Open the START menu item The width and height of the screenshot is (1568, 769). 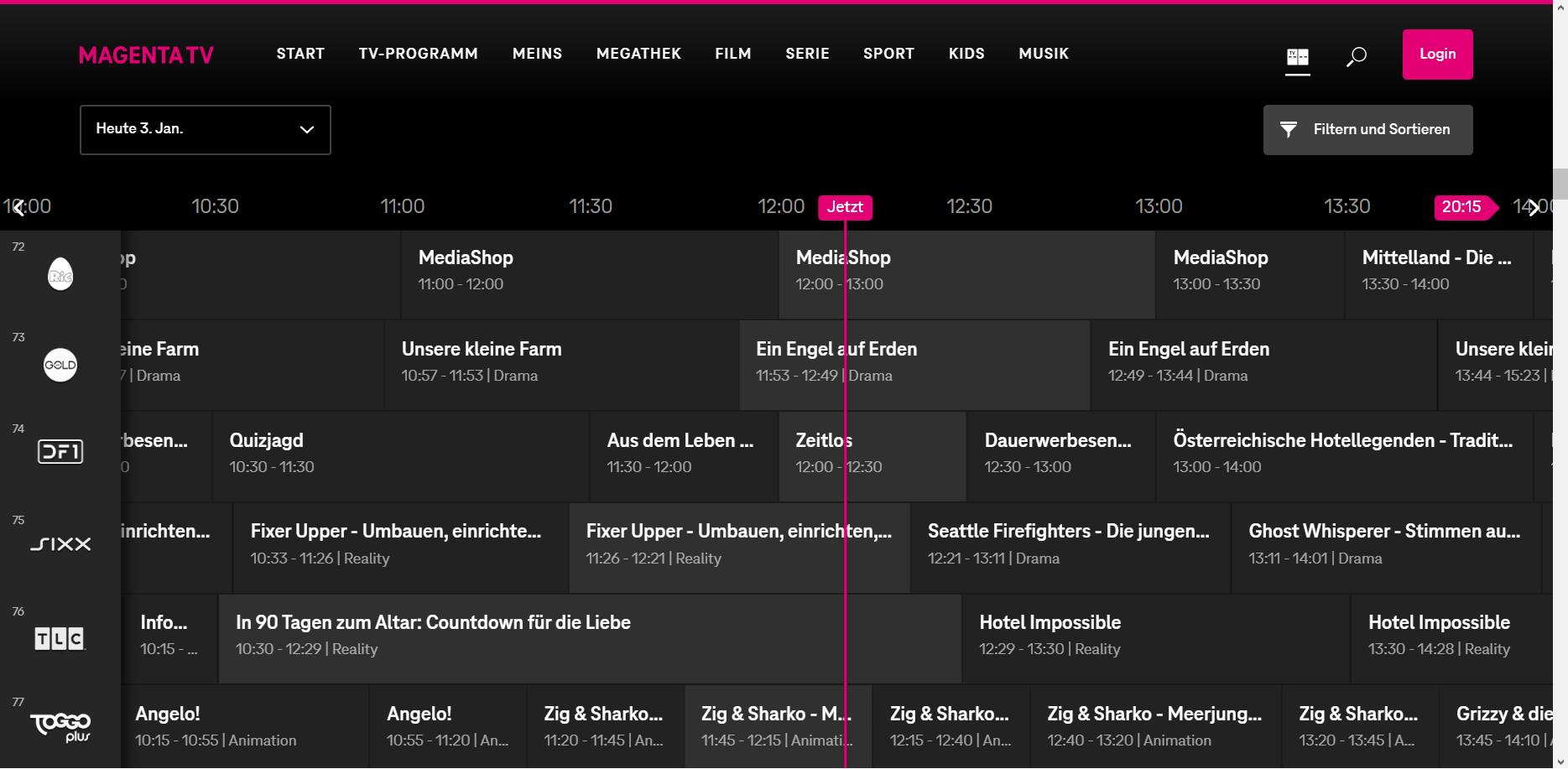click(300, 54)
